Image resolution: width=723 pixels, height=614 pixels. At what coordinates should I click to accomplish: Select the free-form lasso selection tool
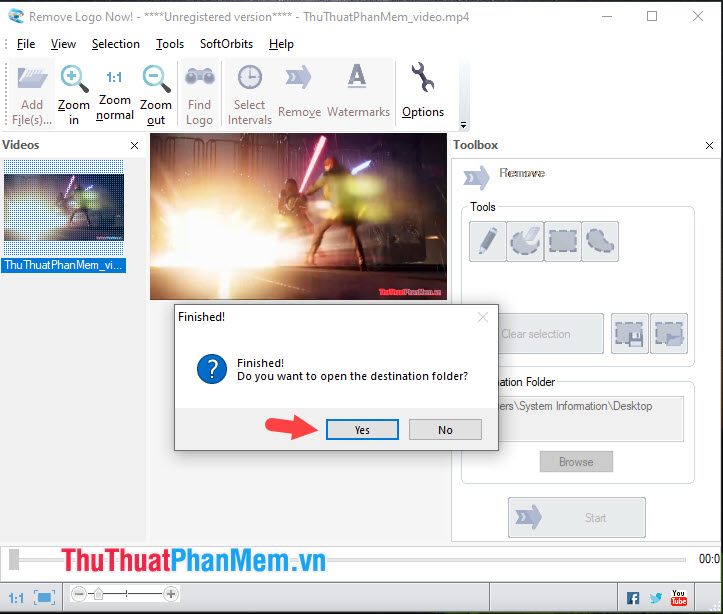(x=600, y=241)
